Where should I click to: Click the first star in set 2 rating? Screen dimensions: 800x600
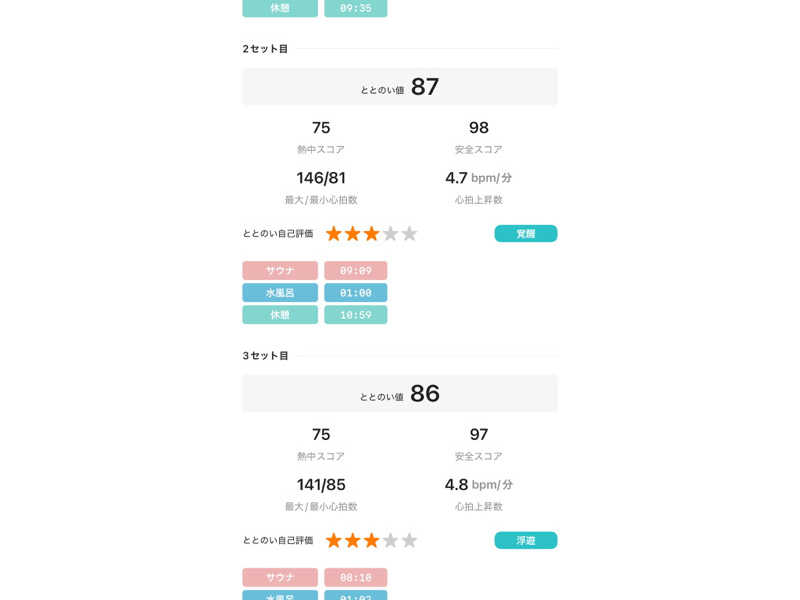coord(334,233)
